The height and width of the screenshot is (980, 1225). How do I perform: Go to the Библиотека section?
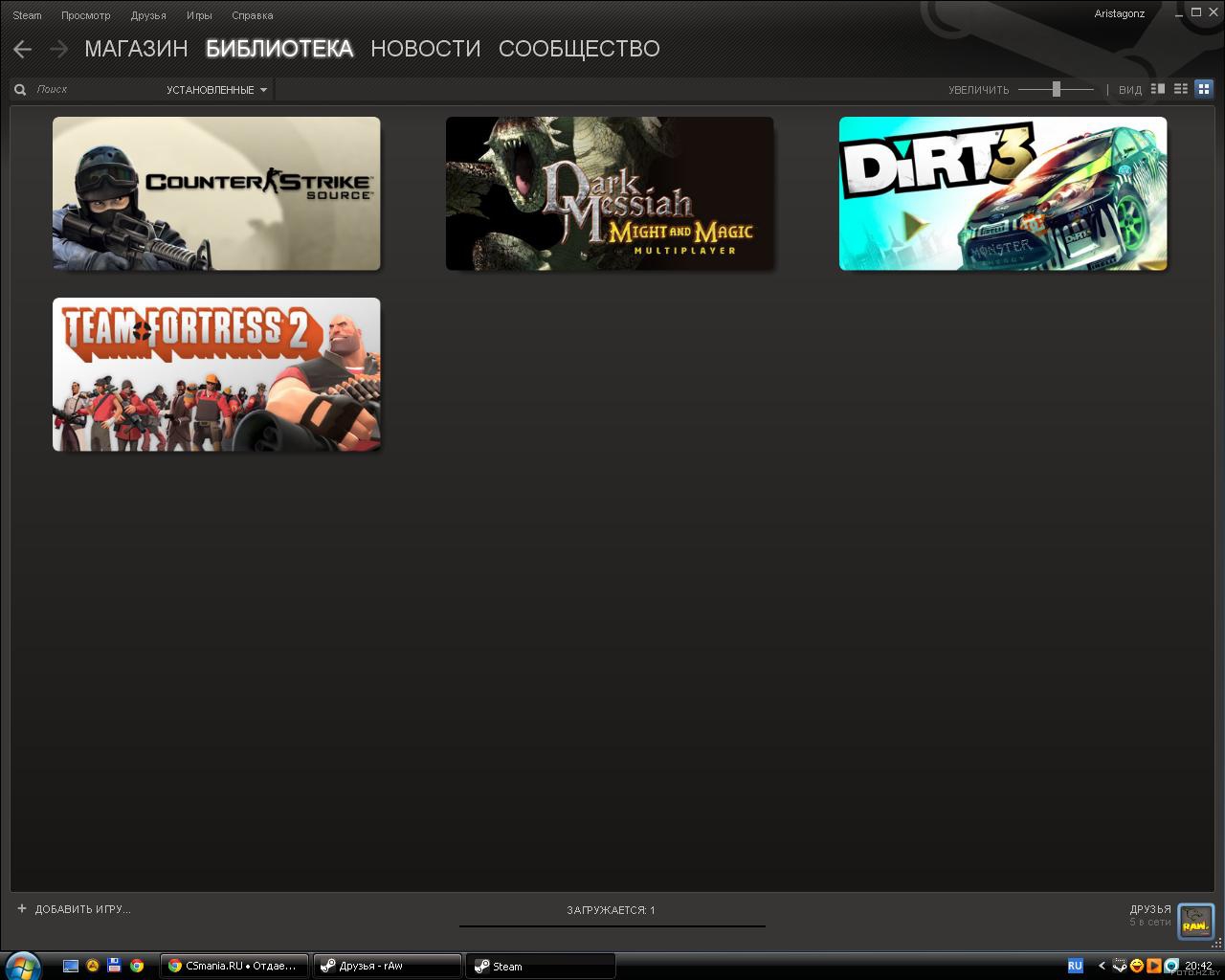tap(279, 49)
